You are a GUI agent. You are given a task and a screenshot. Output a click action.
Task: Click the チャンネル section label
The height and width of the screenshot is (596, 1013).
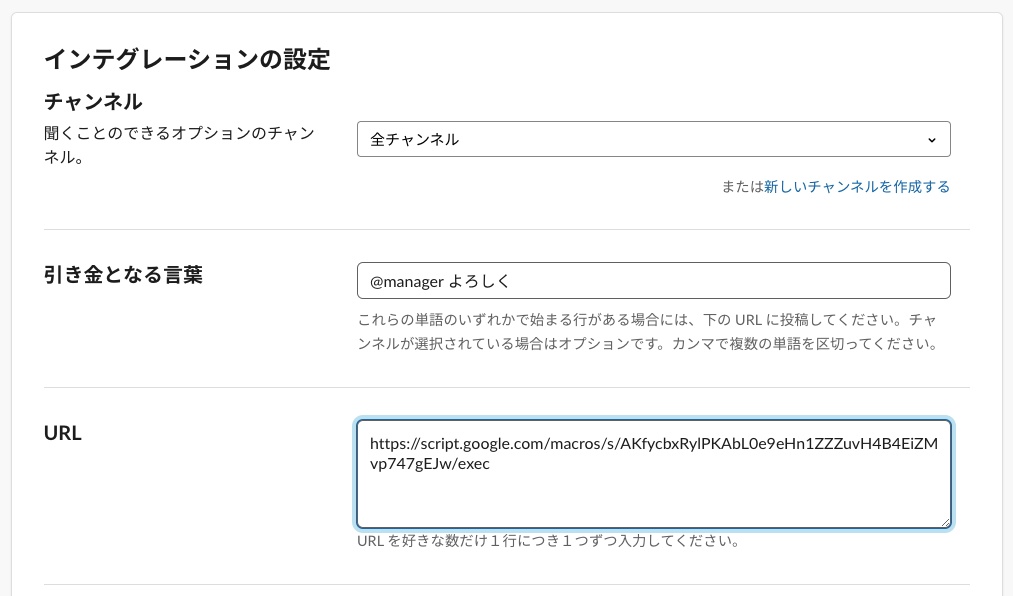tap(93, 101)
